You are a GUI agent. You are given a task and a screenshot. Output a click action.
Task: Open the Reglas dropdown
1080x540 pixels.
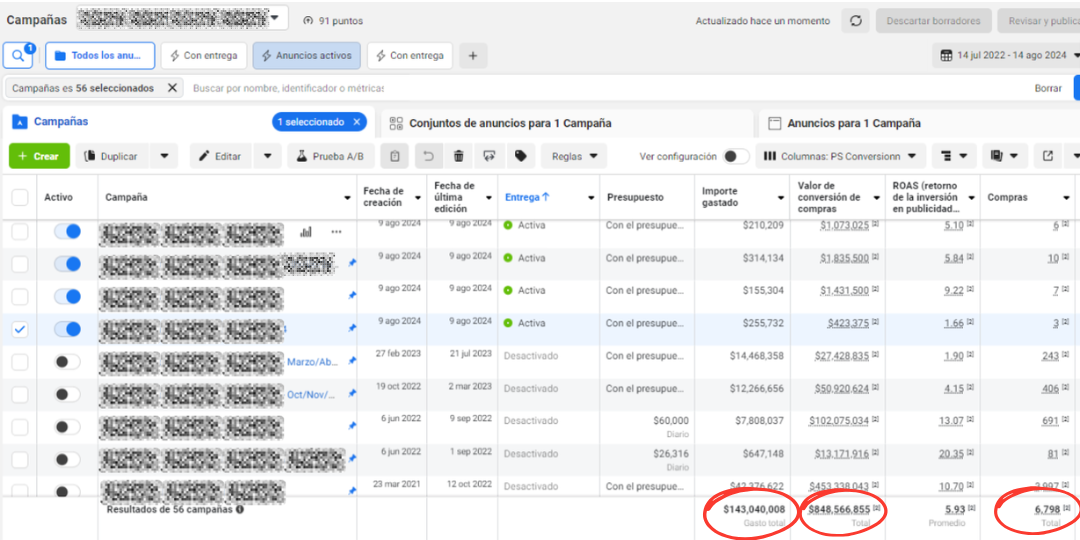[574, 156]
